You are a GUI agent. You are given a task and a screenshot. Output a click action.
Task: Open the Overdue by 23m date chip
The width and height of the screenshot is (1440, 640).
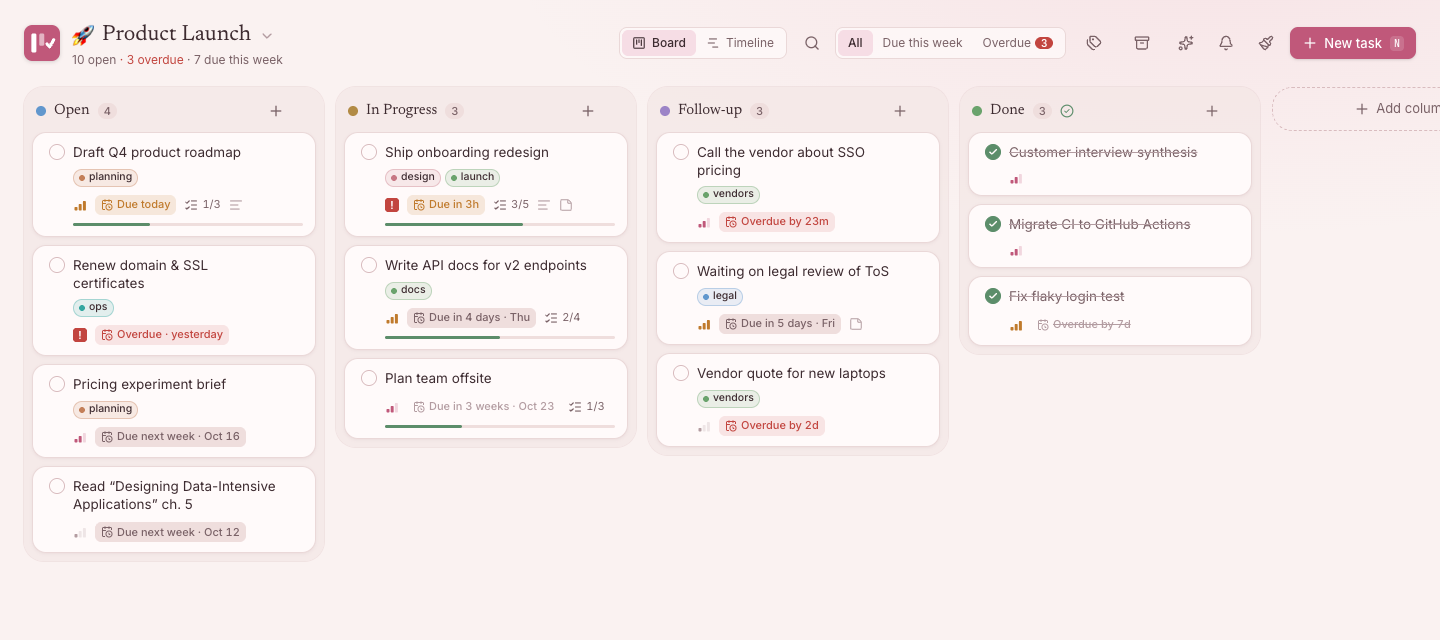tap(777, 222)
